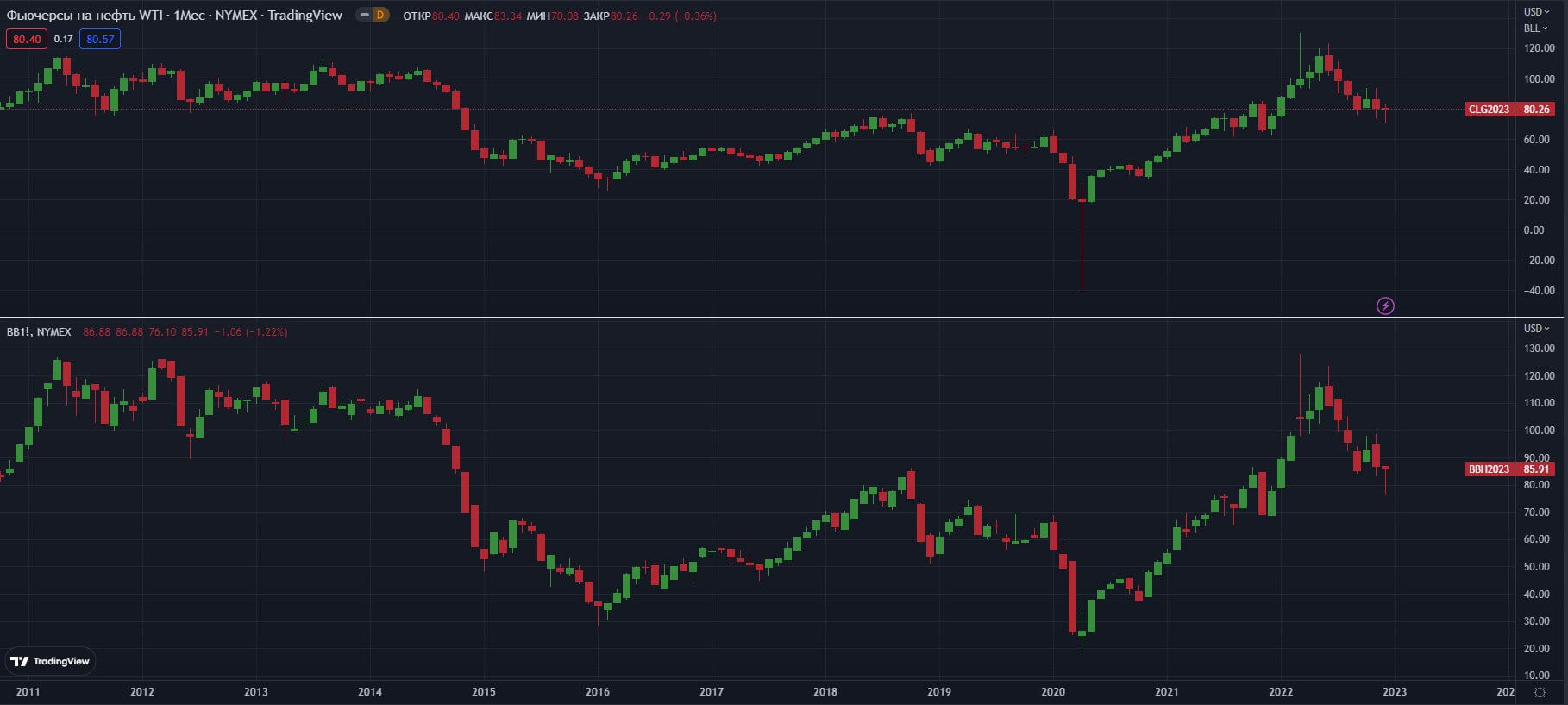Click the 2017 label on time axis
This screenshot has height=705, width=1568.
click(x=712, y=692)
